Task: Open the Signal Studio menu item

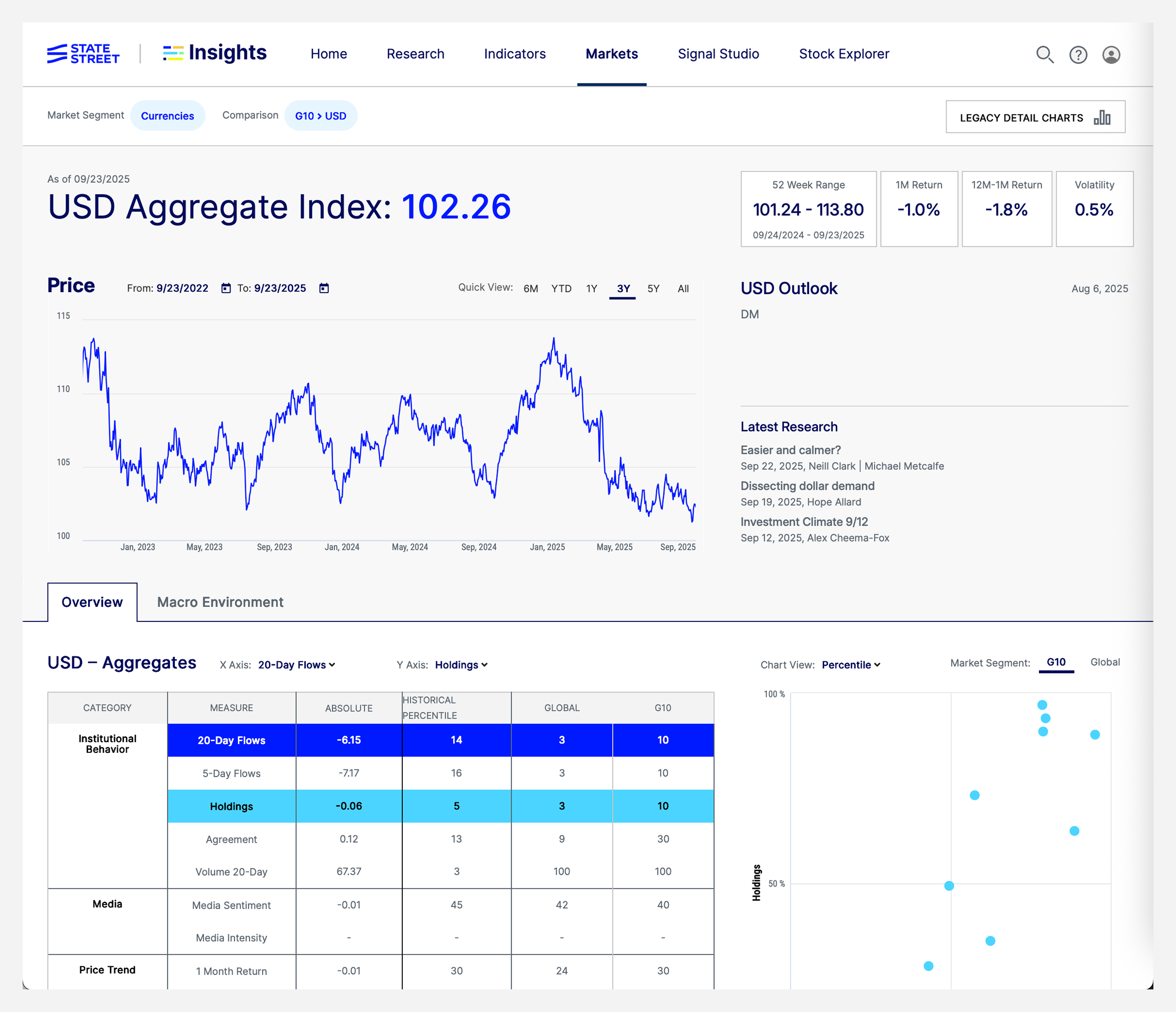Action: tap(718, 54)
